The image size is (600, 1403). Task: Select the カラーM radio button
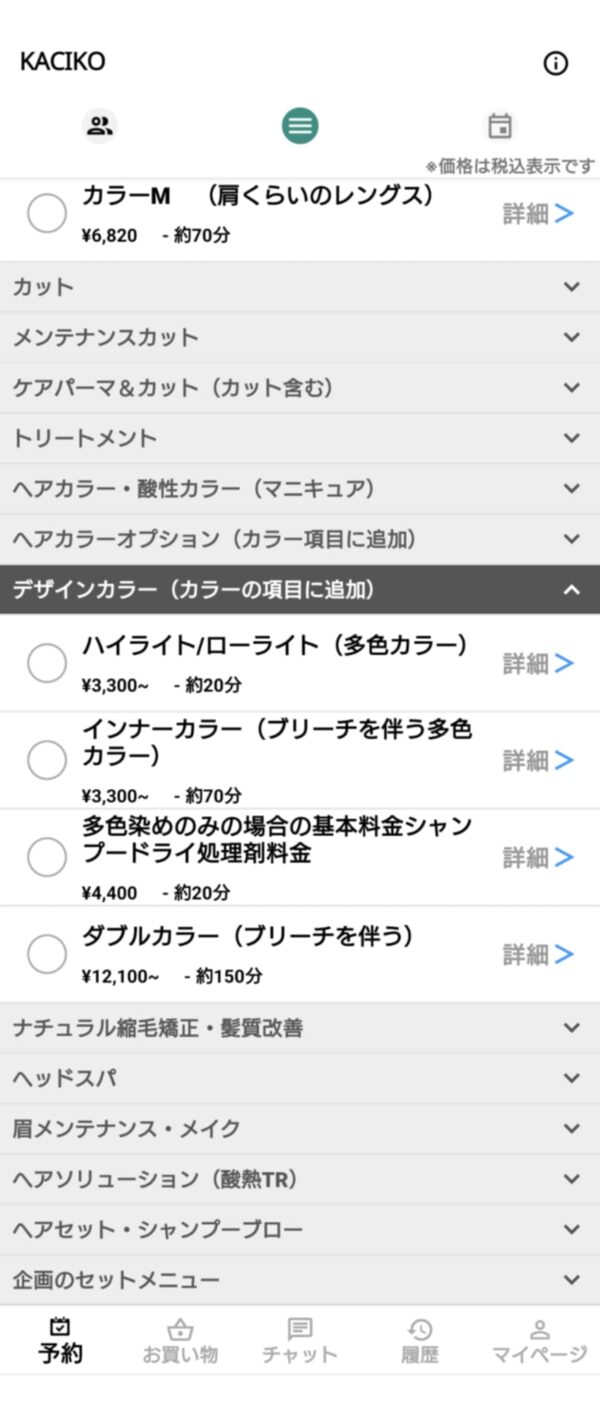coord(47,213)
